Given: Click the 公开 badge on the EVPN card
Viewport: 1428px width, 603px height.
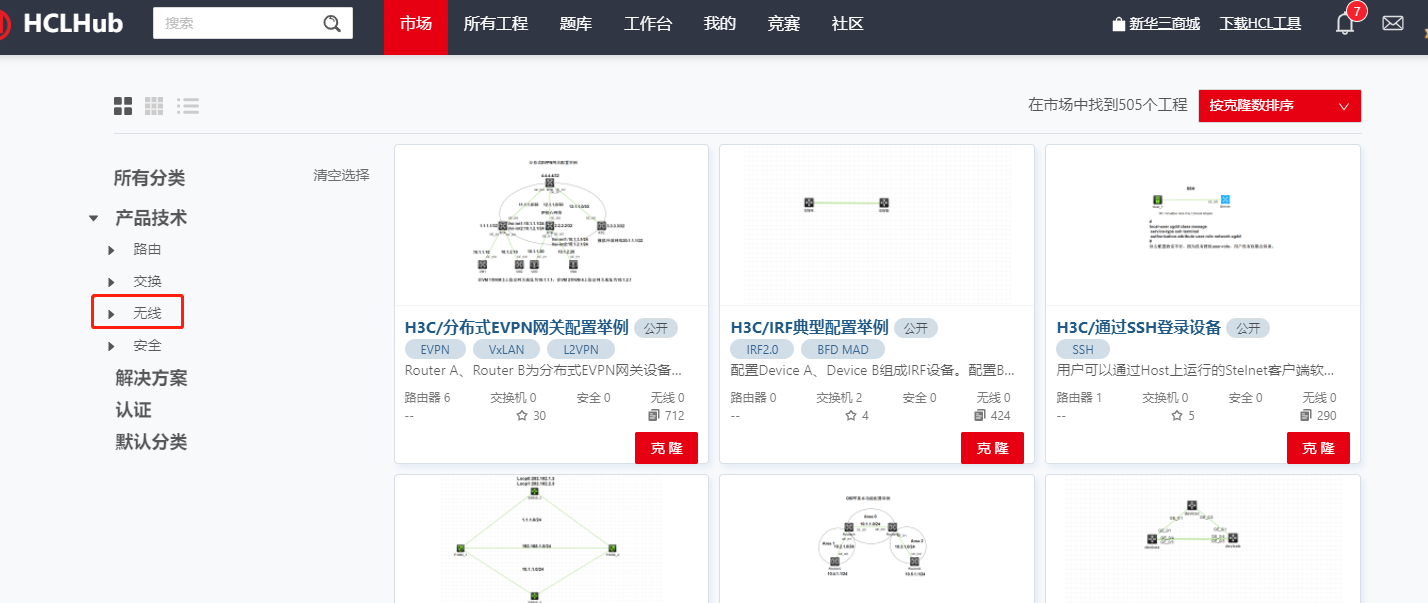Looking at the screenshot, I should [656, 328].
